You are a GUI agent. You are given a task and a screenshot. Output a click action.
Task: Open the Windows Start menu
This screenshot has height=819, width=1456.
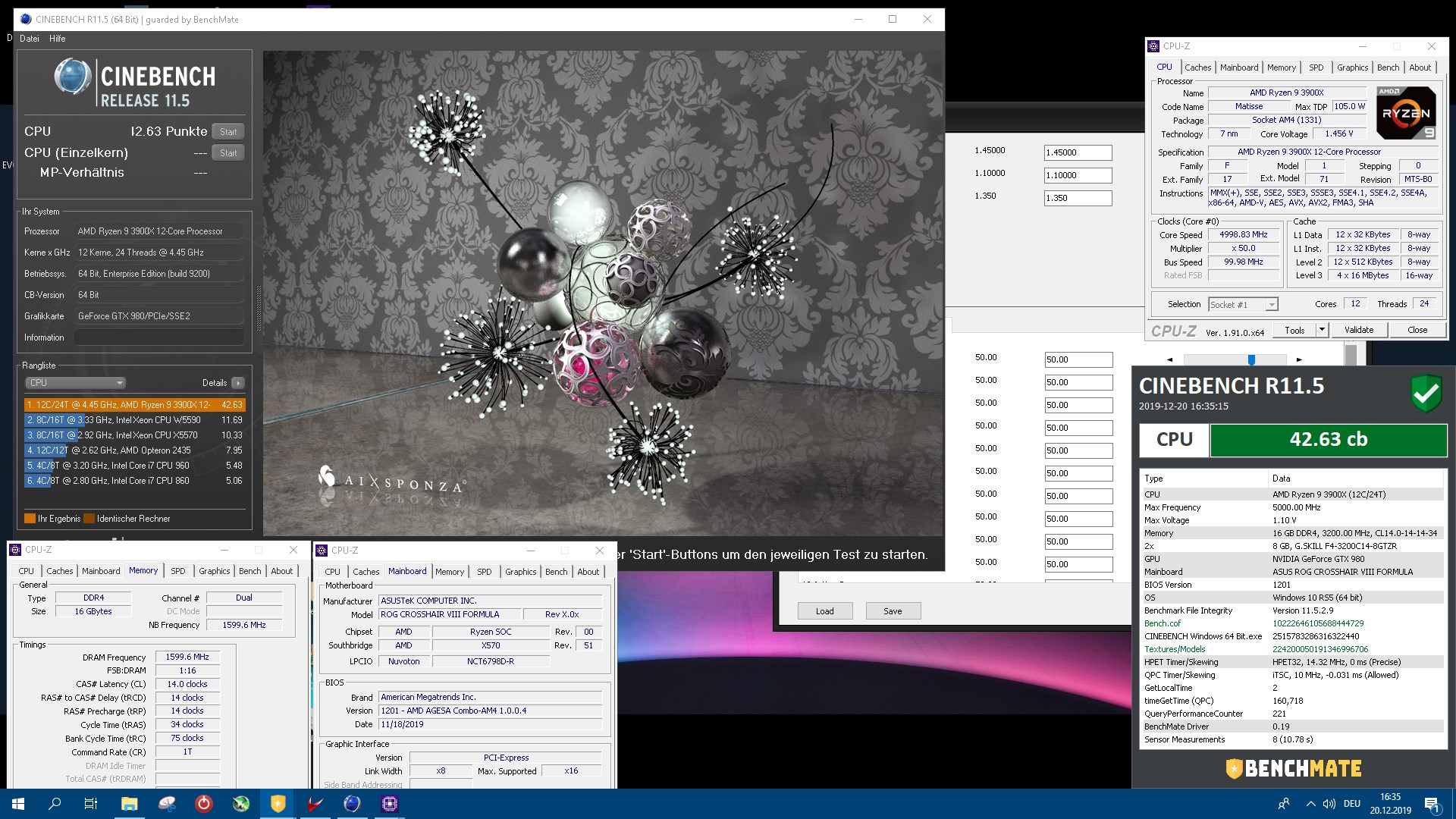[x=18, y=804]
